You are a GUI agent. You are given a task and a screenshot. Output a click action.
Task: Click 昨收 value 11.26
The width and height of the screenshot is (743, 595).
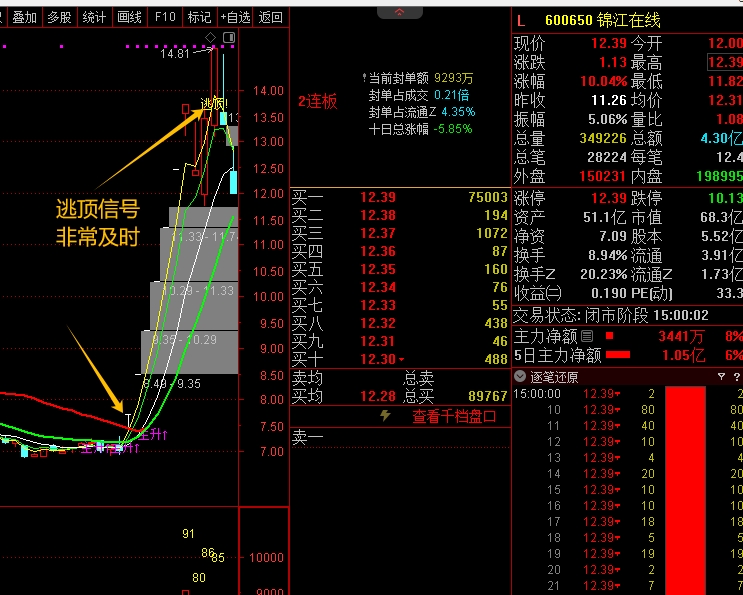(x=609, y=100)
